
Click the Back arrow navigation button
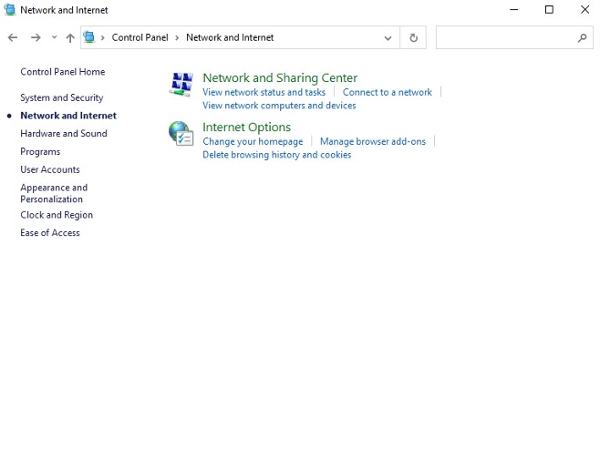(x=13, y=37)
